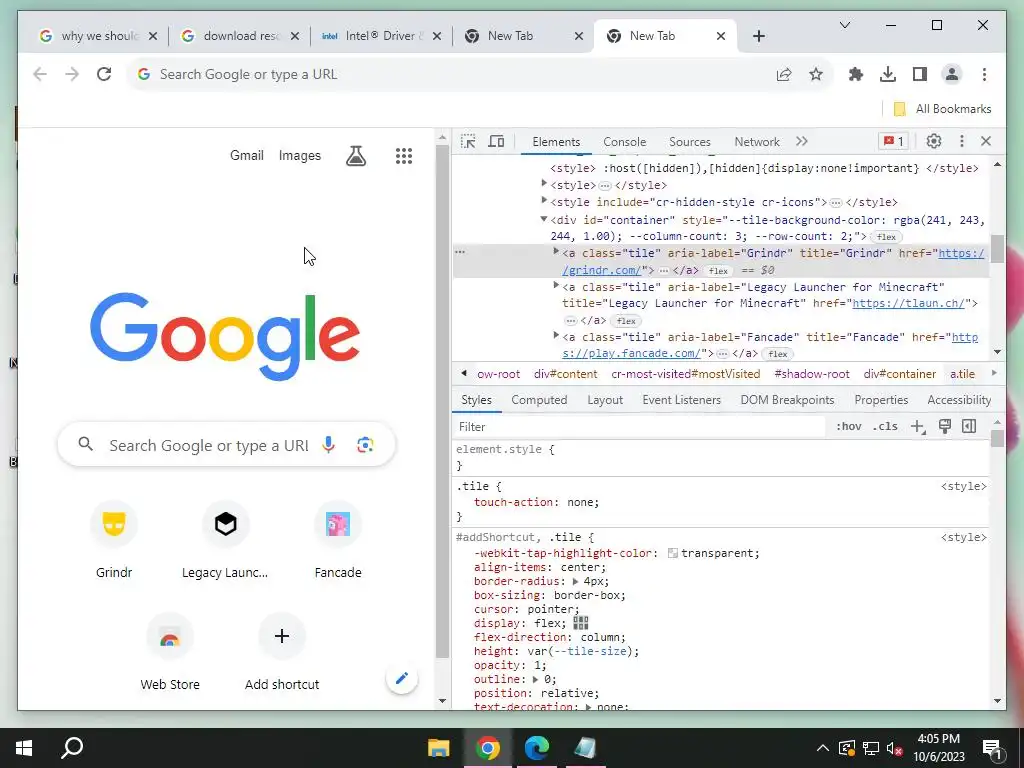
Task: Open the Google apps grid
Action: (404, 155)
